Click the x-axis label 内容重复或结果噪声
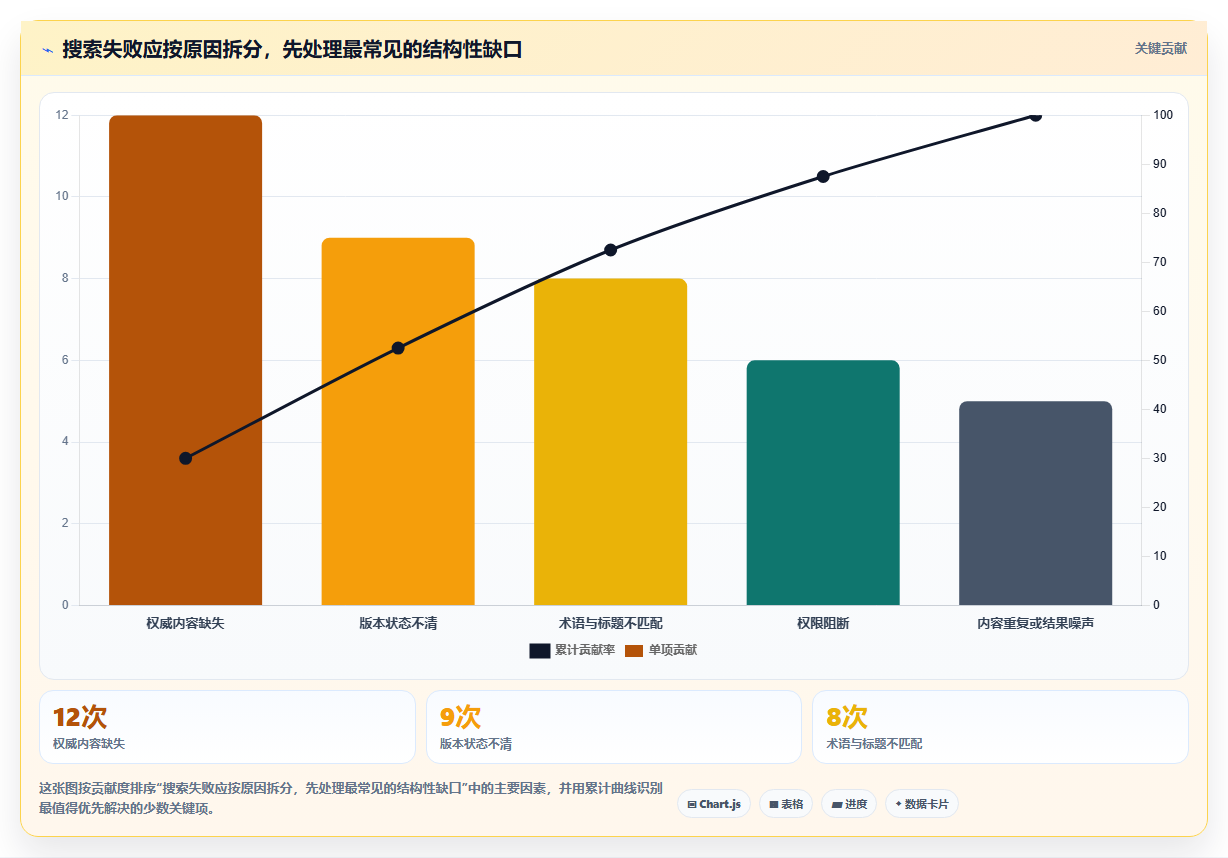1228x858 pixels. pos(1035,623)
